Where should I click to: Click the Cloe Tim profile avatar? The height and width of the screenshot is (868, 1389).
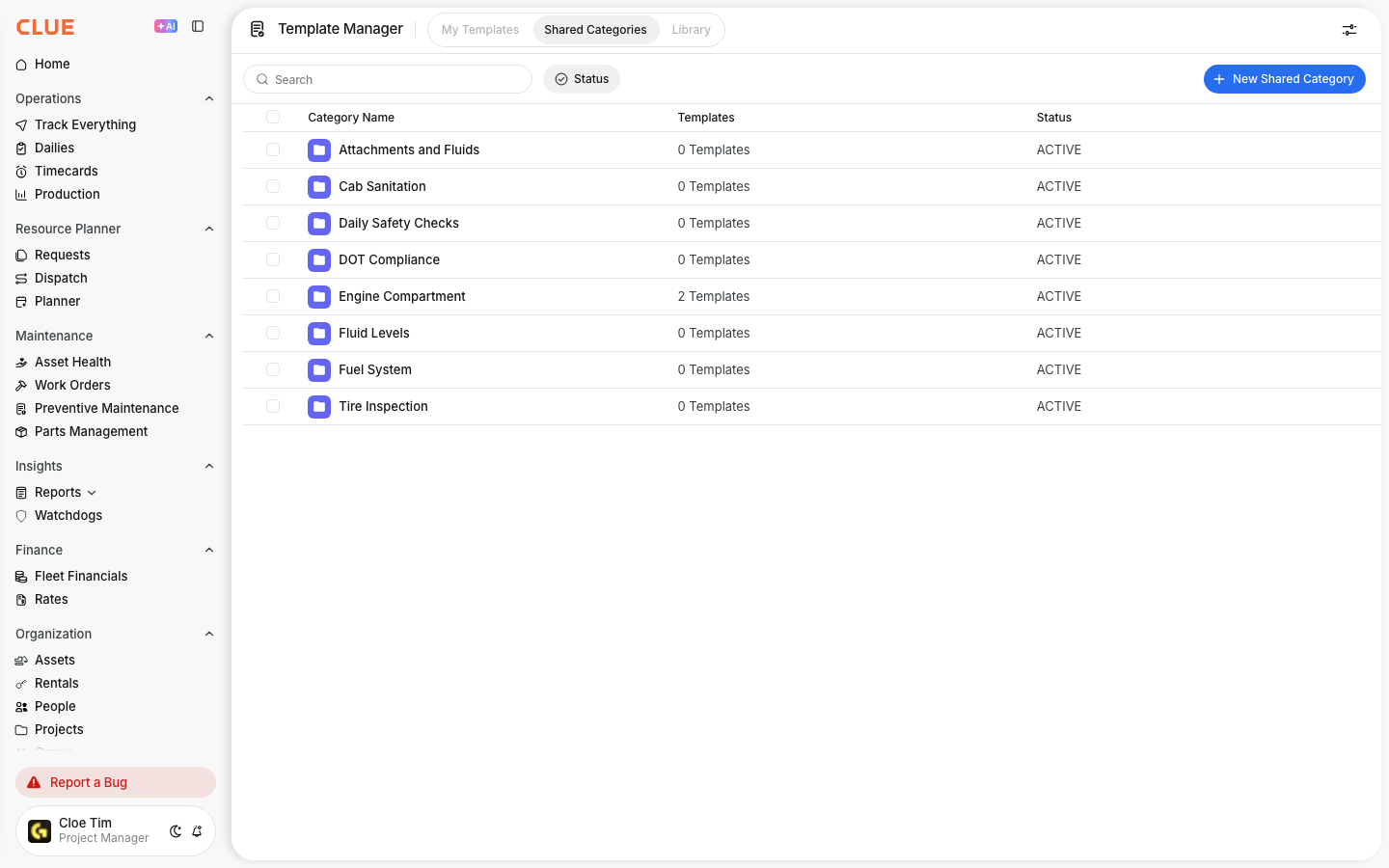coord(40,831)
